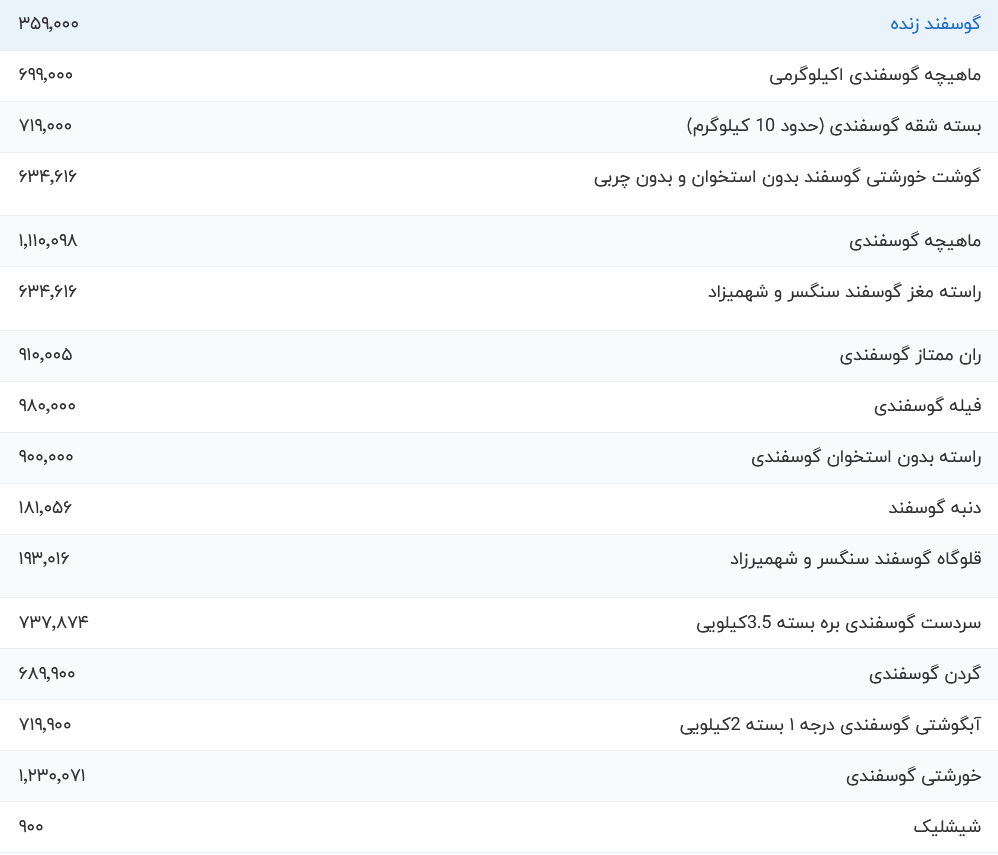This screenshot has height=855, width=998.
Task: Select راسته بدون استخوان گوسفندی item
Action: point(866,457)
